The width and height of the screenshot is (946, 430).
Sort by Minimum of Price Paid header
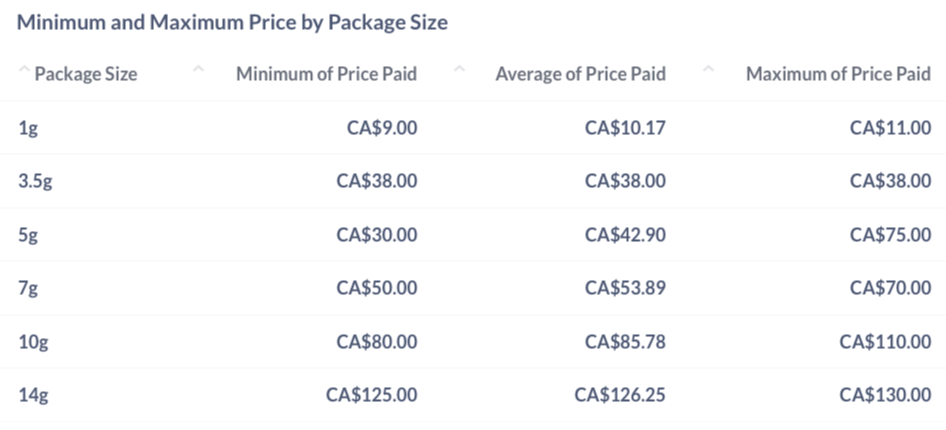tap(326, 74)
